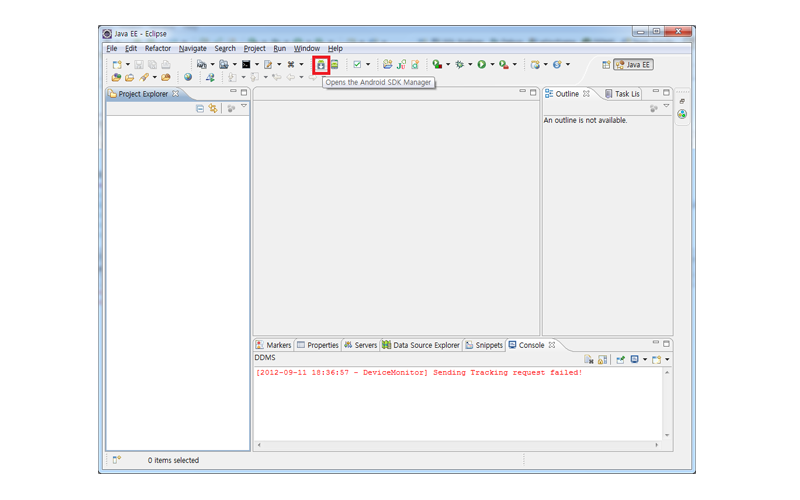Select the Java EE perspective button
Screen dimensions: 800x500
click(x=633, y=65)
